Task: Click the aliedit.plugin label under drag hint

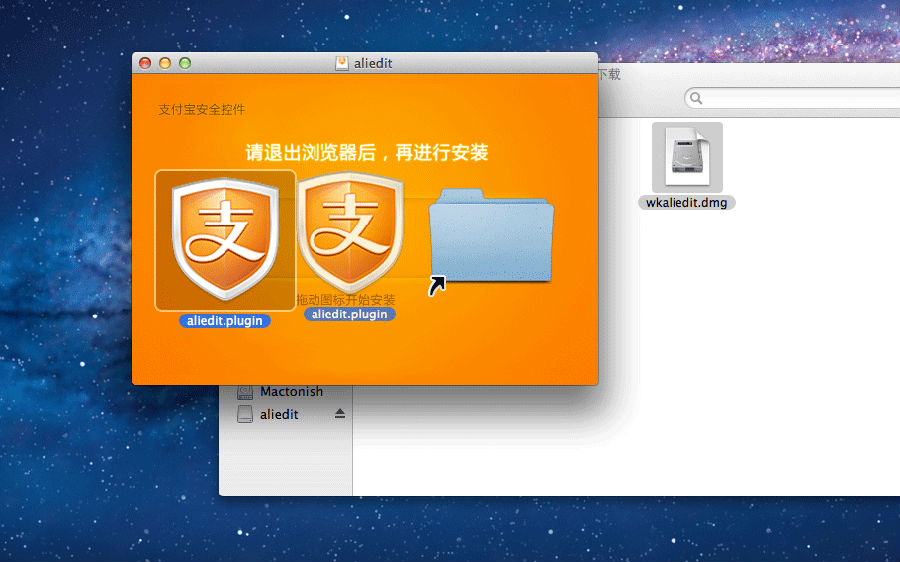Action: coord(349,314)
